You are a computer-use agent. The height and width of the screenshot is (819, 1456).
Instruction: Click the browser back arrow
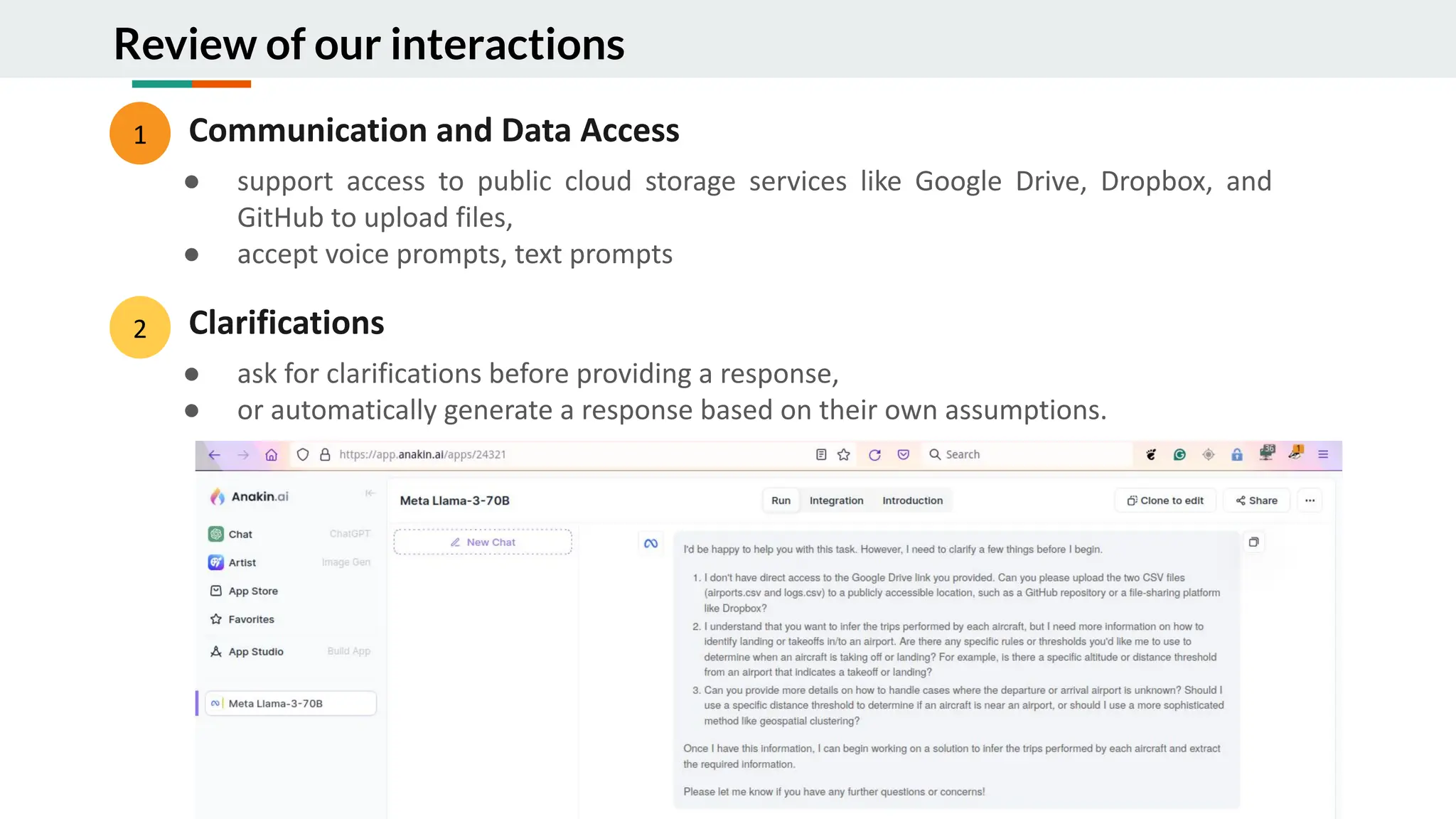click(x=215, y=455)
